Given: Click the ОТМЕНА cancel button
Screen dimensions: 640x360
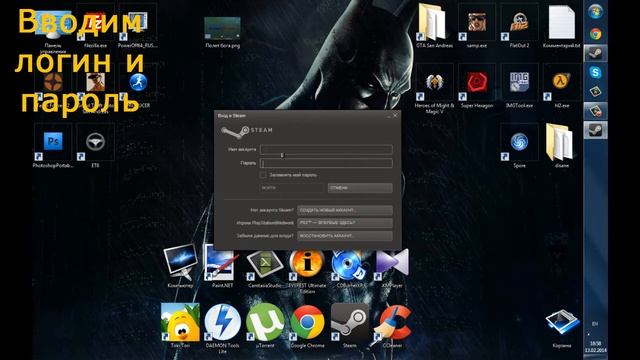Looking at the screenshot, I should [x=360, y=188].
